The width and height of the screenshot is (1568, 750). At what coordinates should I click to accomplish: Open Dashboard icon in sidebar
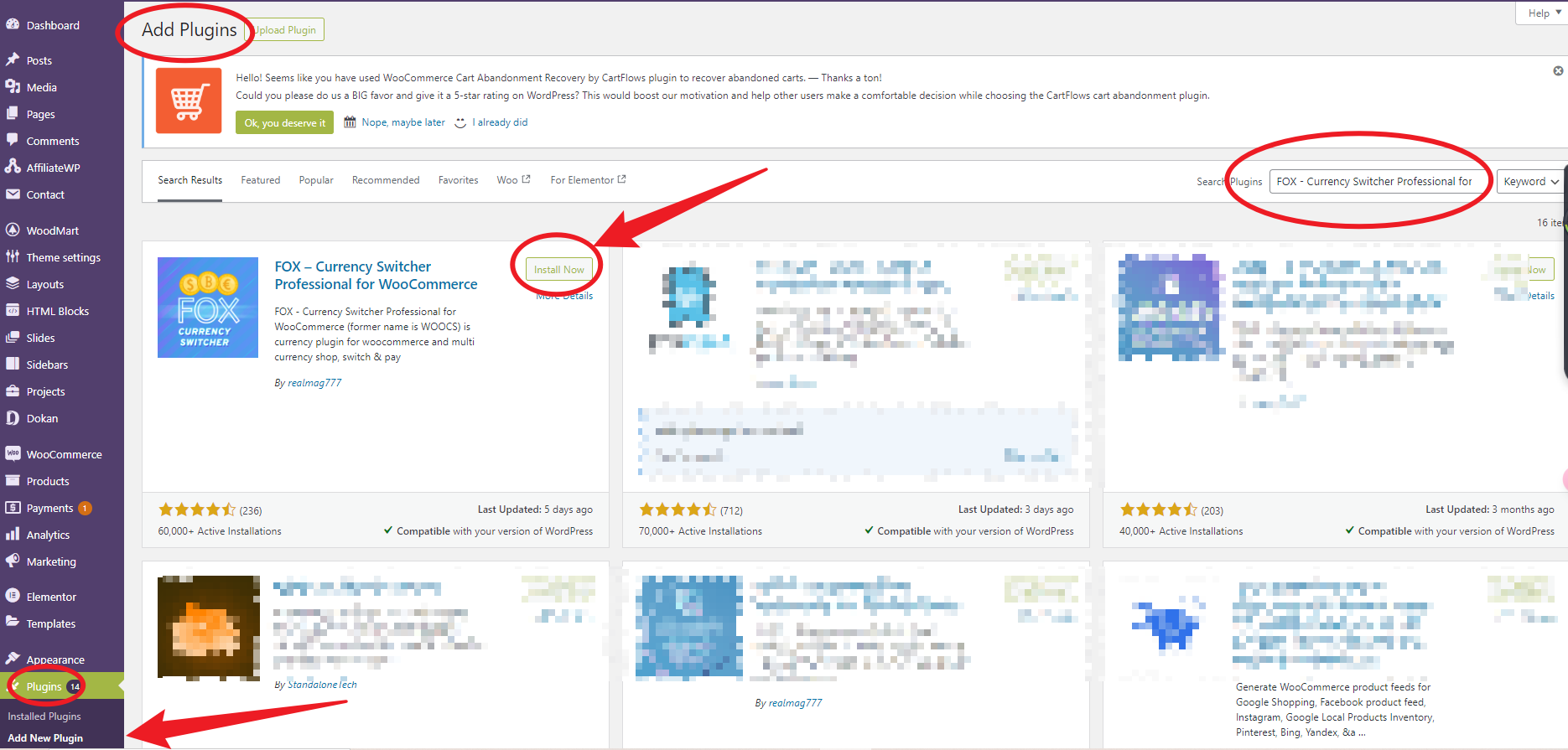pos(13,25)
